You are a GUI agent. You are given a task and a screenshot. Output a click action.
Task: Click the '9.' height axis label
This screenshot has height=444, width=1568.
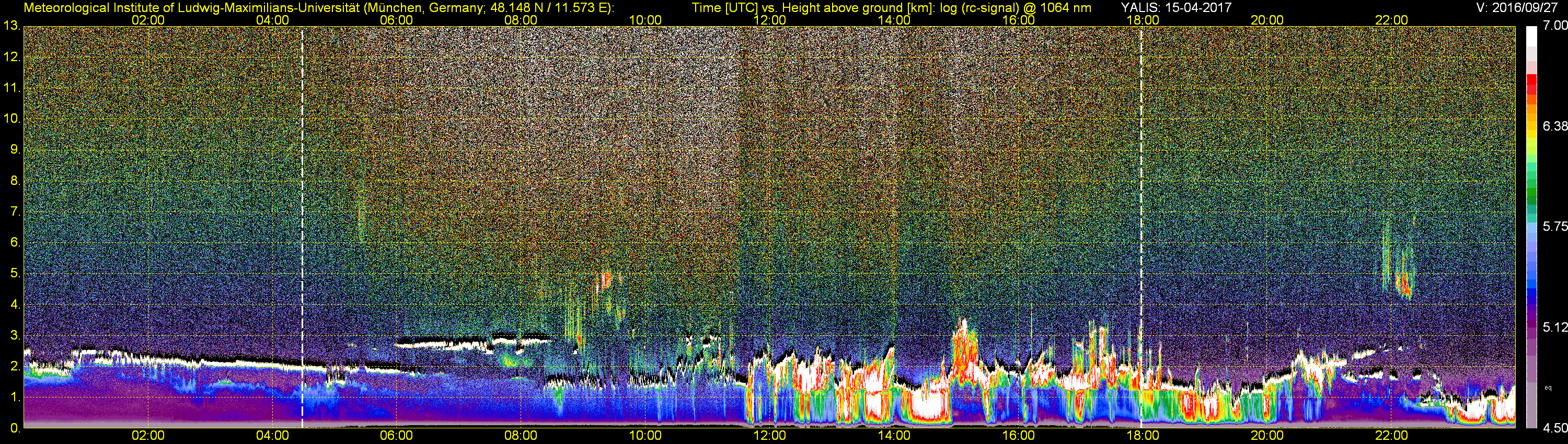(x=16, y=149)
